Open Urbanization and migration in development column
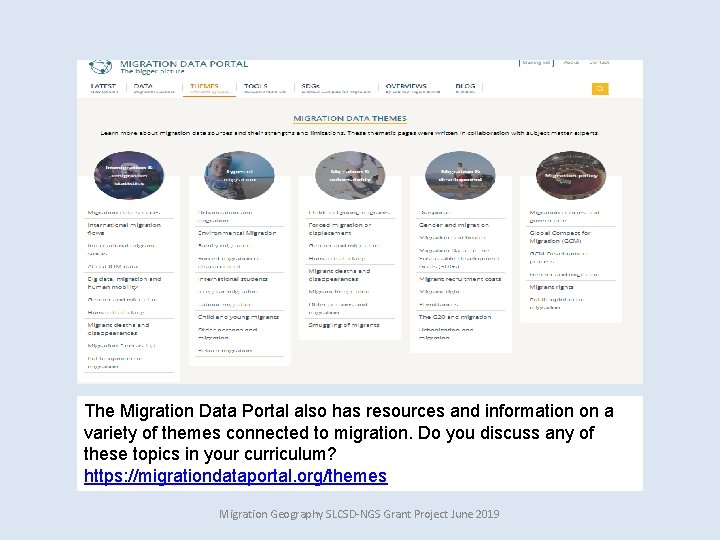This screenshot has height=540, width=720. pyautogui.click(x=446, y=333)
